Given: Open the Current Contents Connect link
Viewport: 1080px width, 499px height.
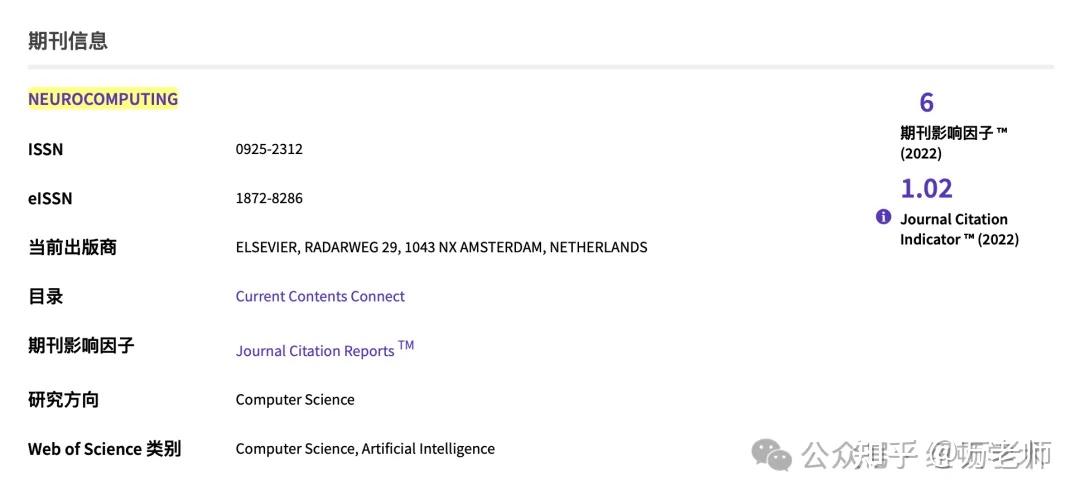Looking at the screenshot, I should click(320, 296).
